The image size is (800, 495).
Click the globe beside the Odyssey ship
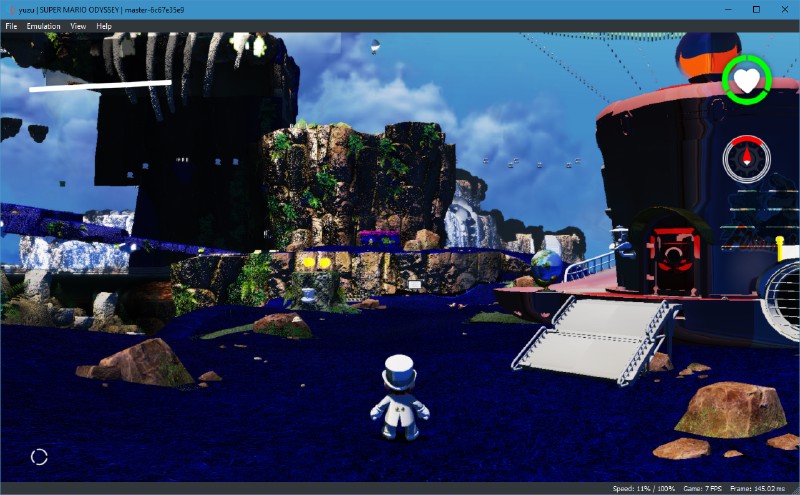point(546,265)
